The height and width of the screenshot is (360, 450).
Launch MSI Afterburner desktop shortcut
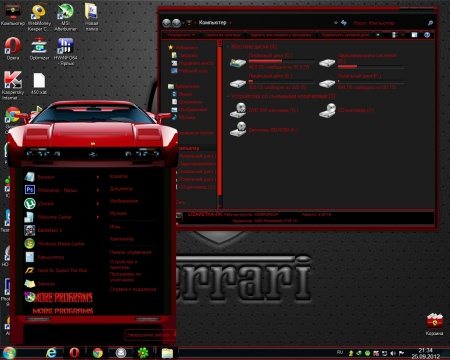click(66, 17)
